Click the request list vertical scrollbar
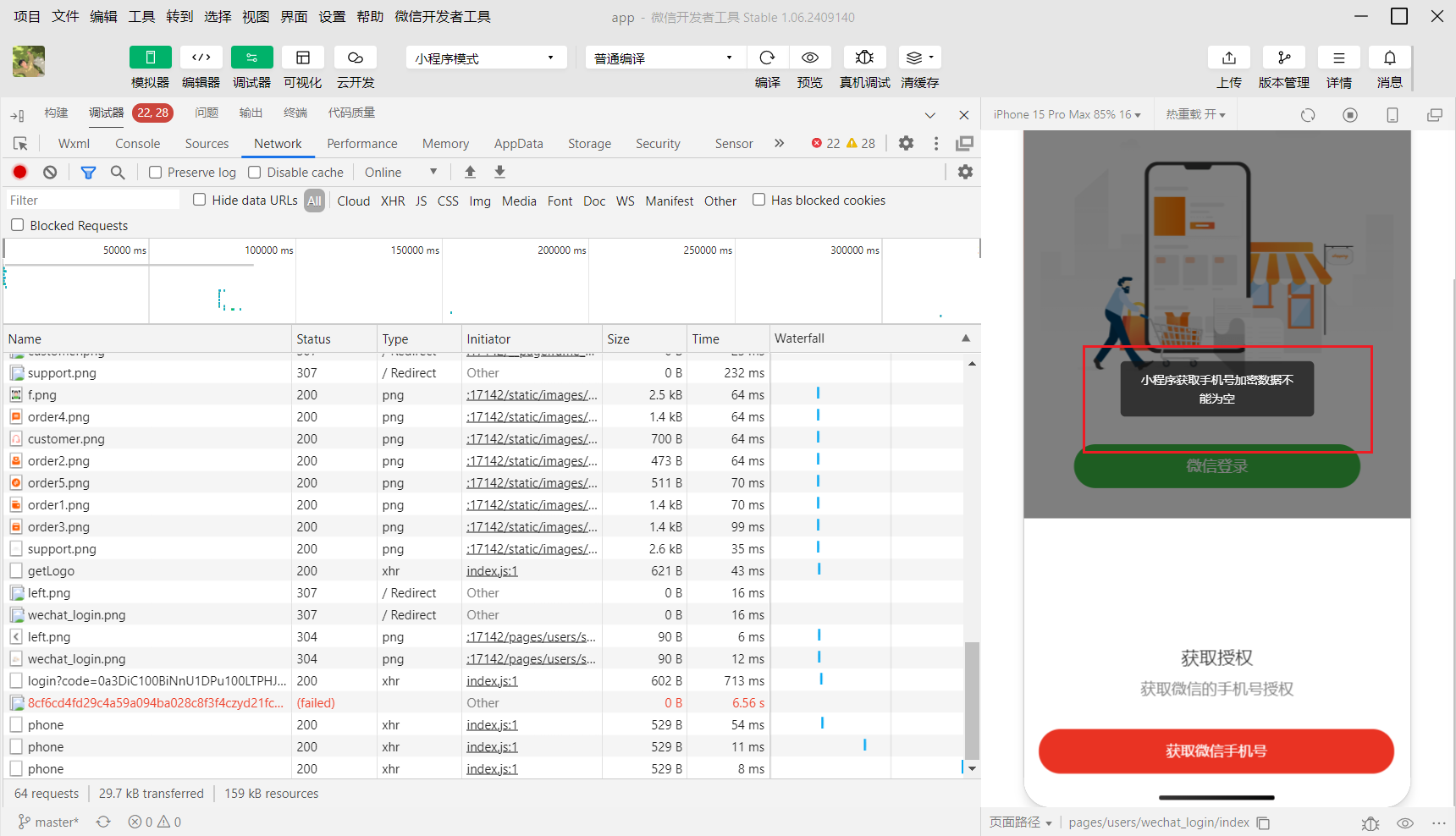 pos(972,701)
